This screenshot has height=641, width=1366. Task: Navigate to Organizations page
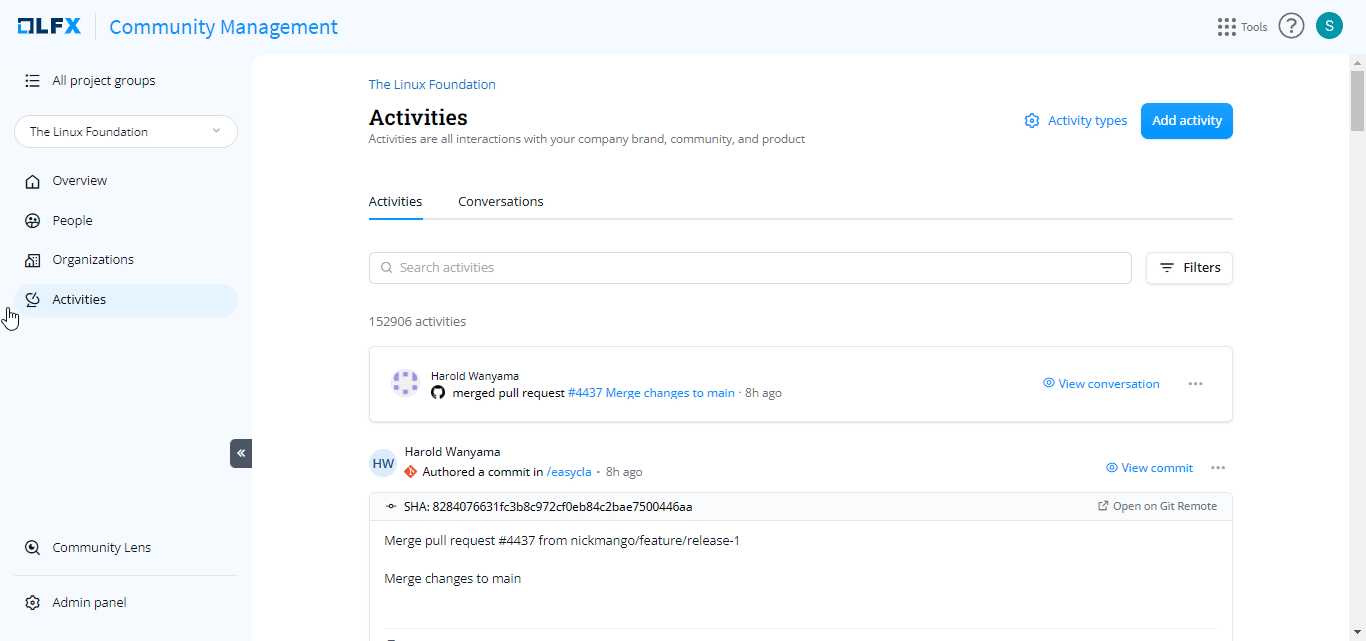coord(92,260)
